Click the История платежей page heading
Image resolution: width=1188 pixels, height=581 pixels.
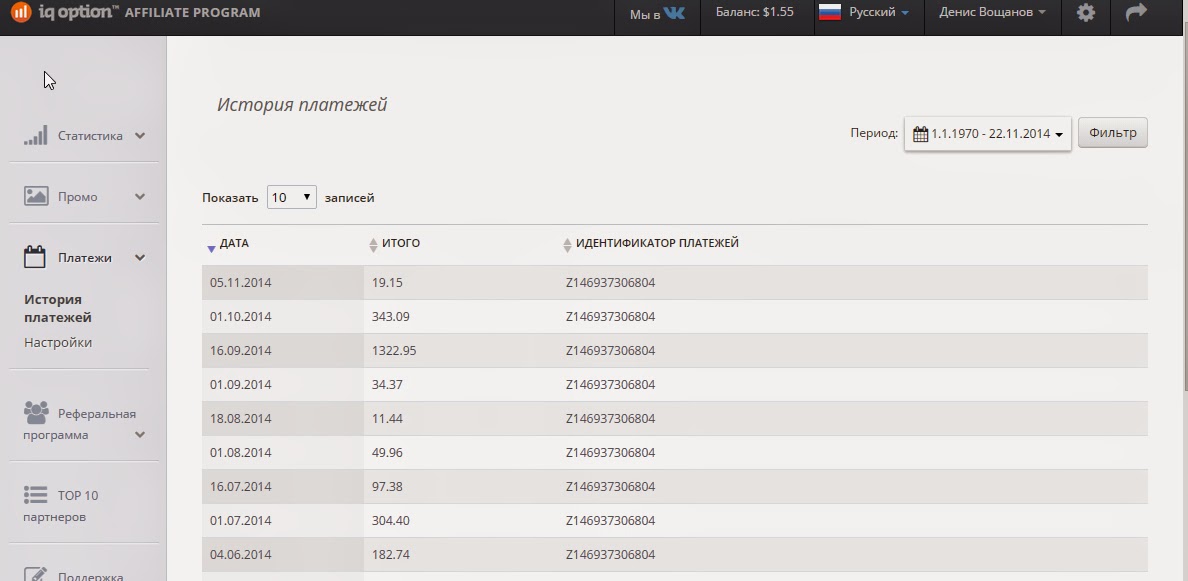tap(302, 105)
